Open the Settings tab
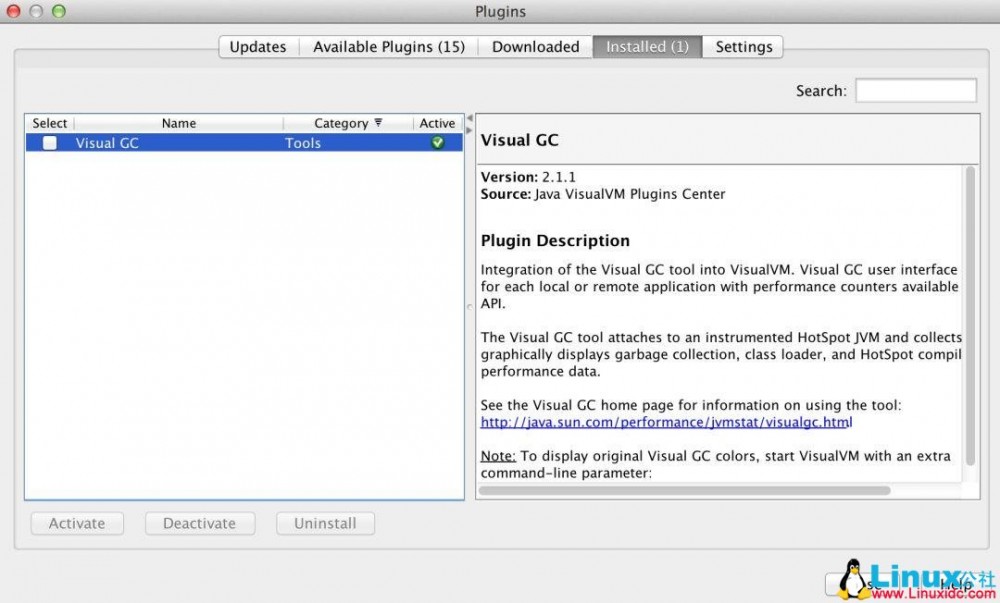 (743, 47)
